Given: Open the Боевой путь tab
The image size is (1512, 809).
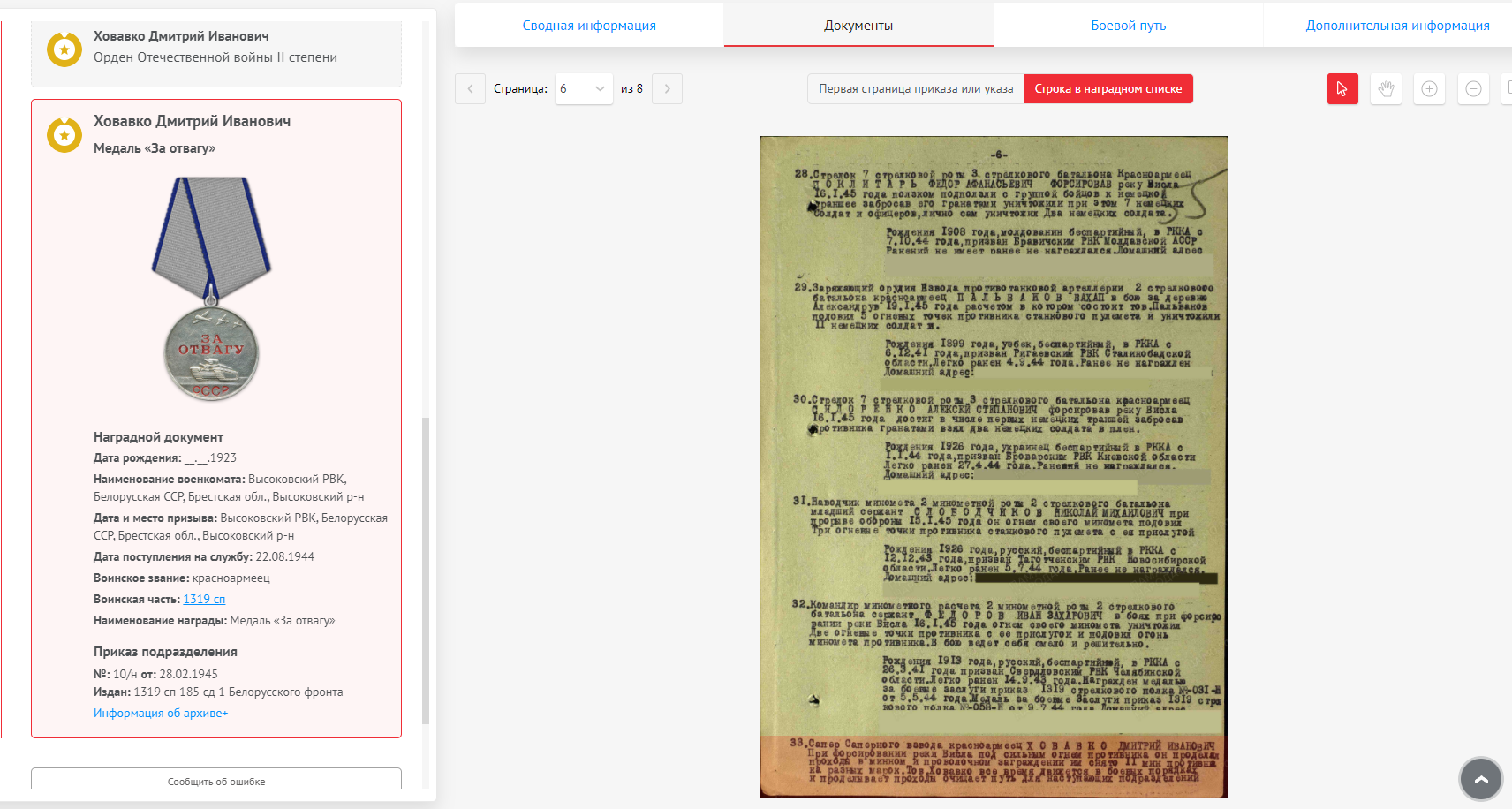Looking at the screenshot, I should [x=1128, y=26].
